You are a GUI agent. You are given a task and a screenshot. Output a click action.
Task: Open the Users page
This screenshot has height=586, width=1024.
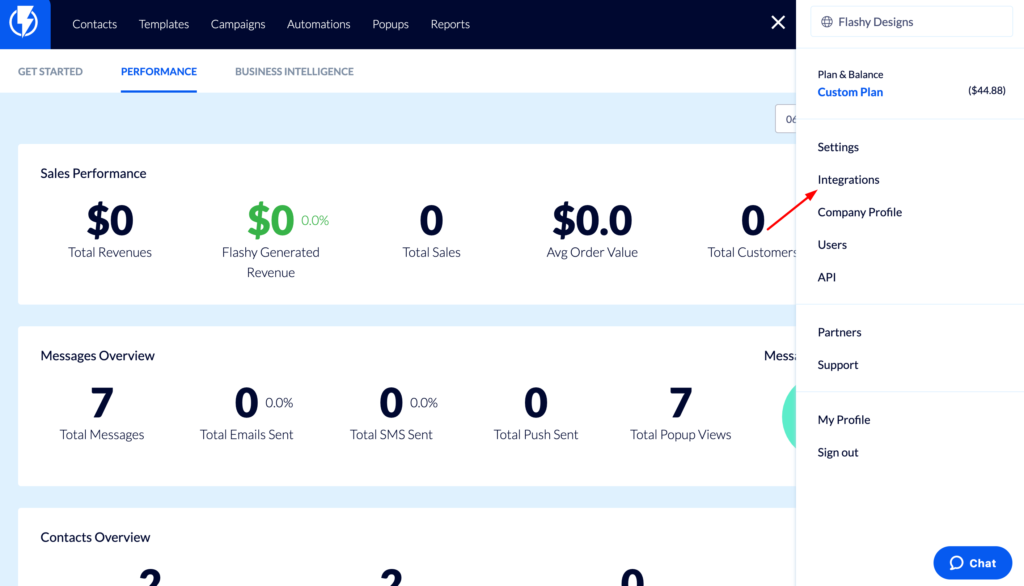click(x=832, y=245)
